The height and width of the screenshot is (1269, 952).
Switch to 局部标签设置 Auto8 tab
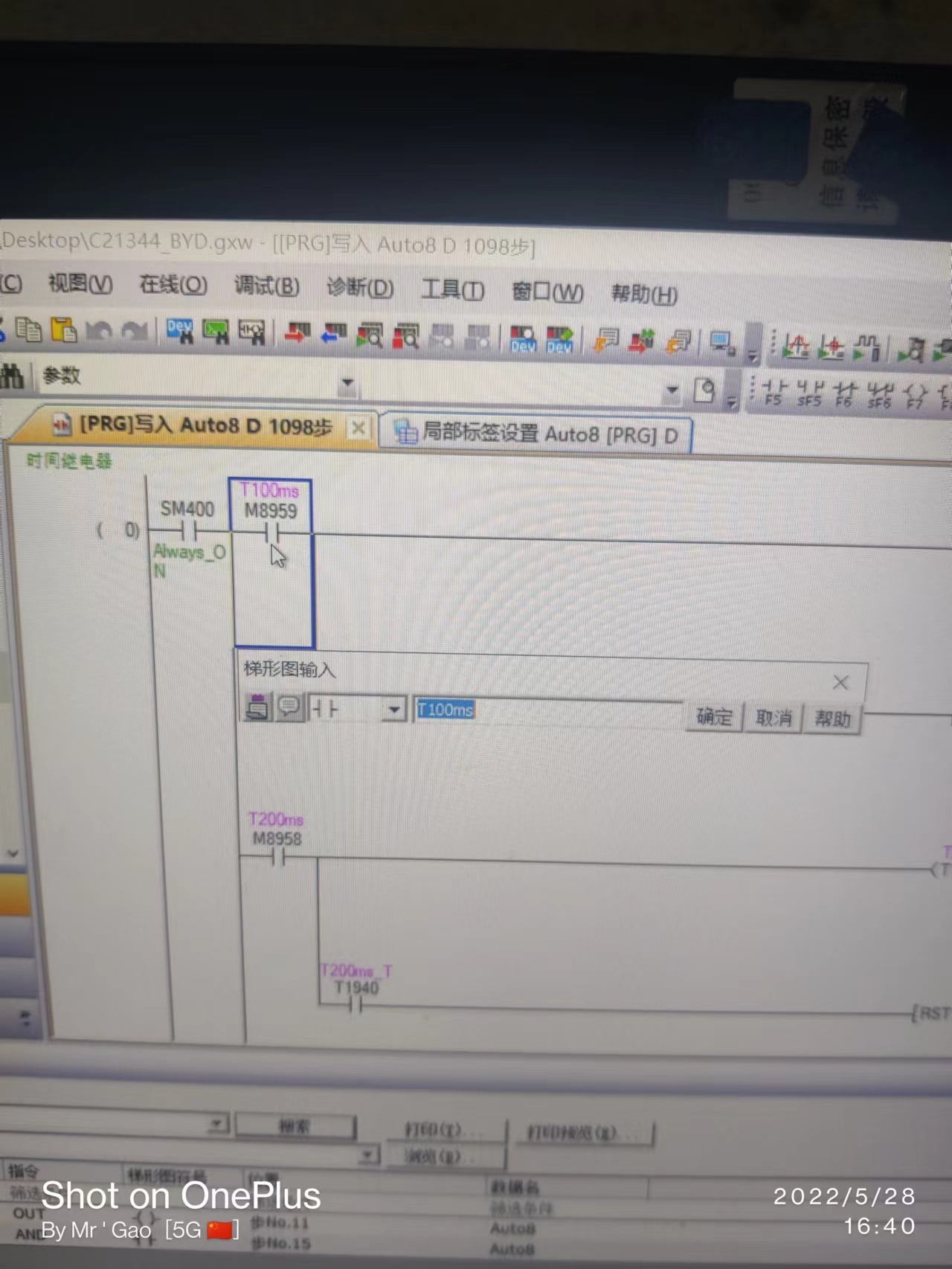[535, 434]
